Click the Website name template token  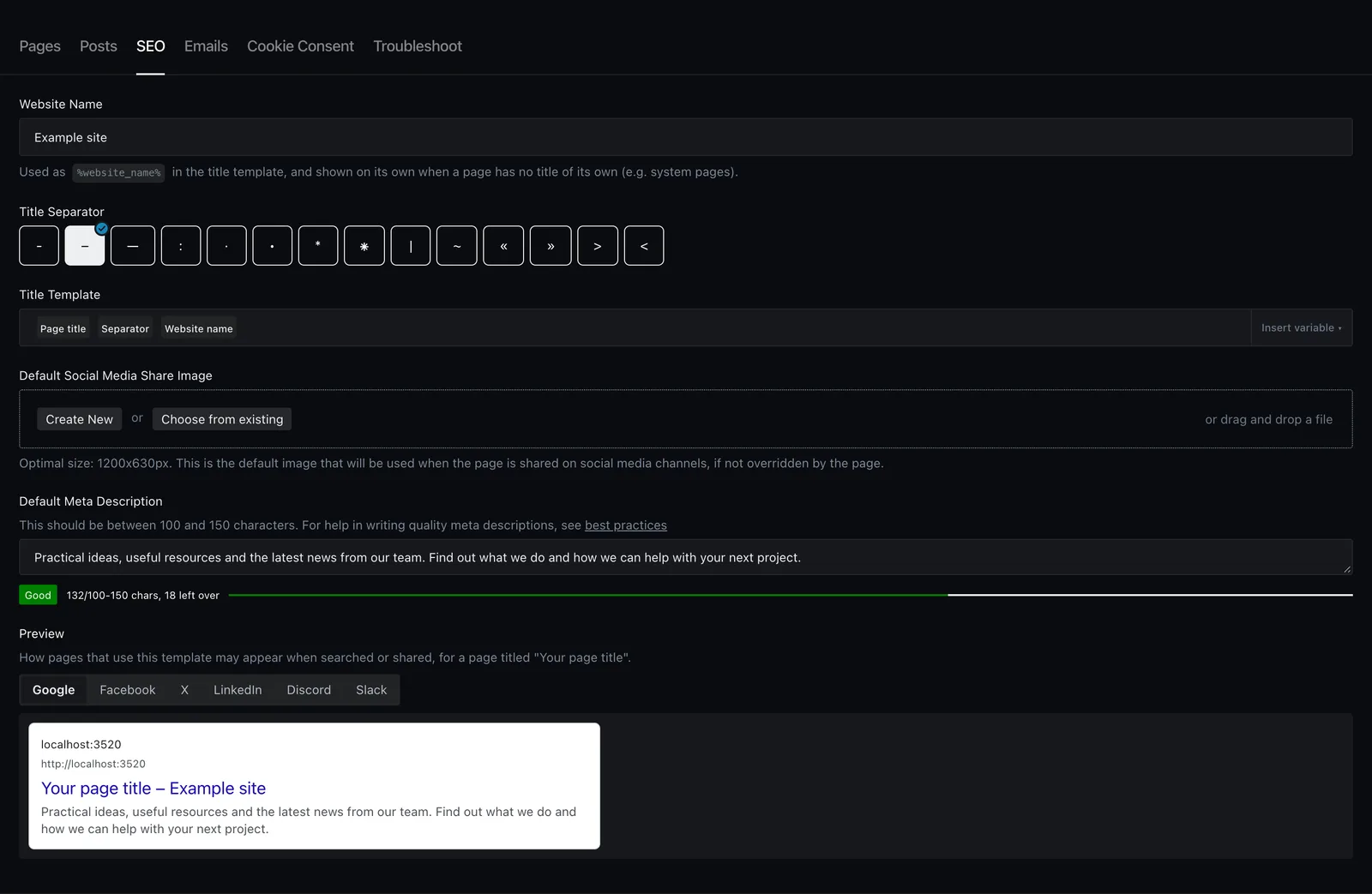point(199,328)
